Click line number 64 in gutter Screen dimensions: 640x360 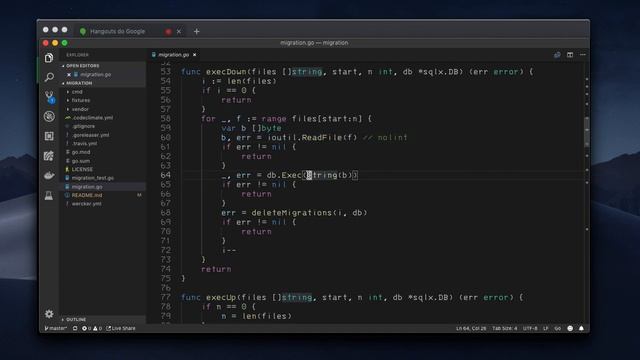165,176
